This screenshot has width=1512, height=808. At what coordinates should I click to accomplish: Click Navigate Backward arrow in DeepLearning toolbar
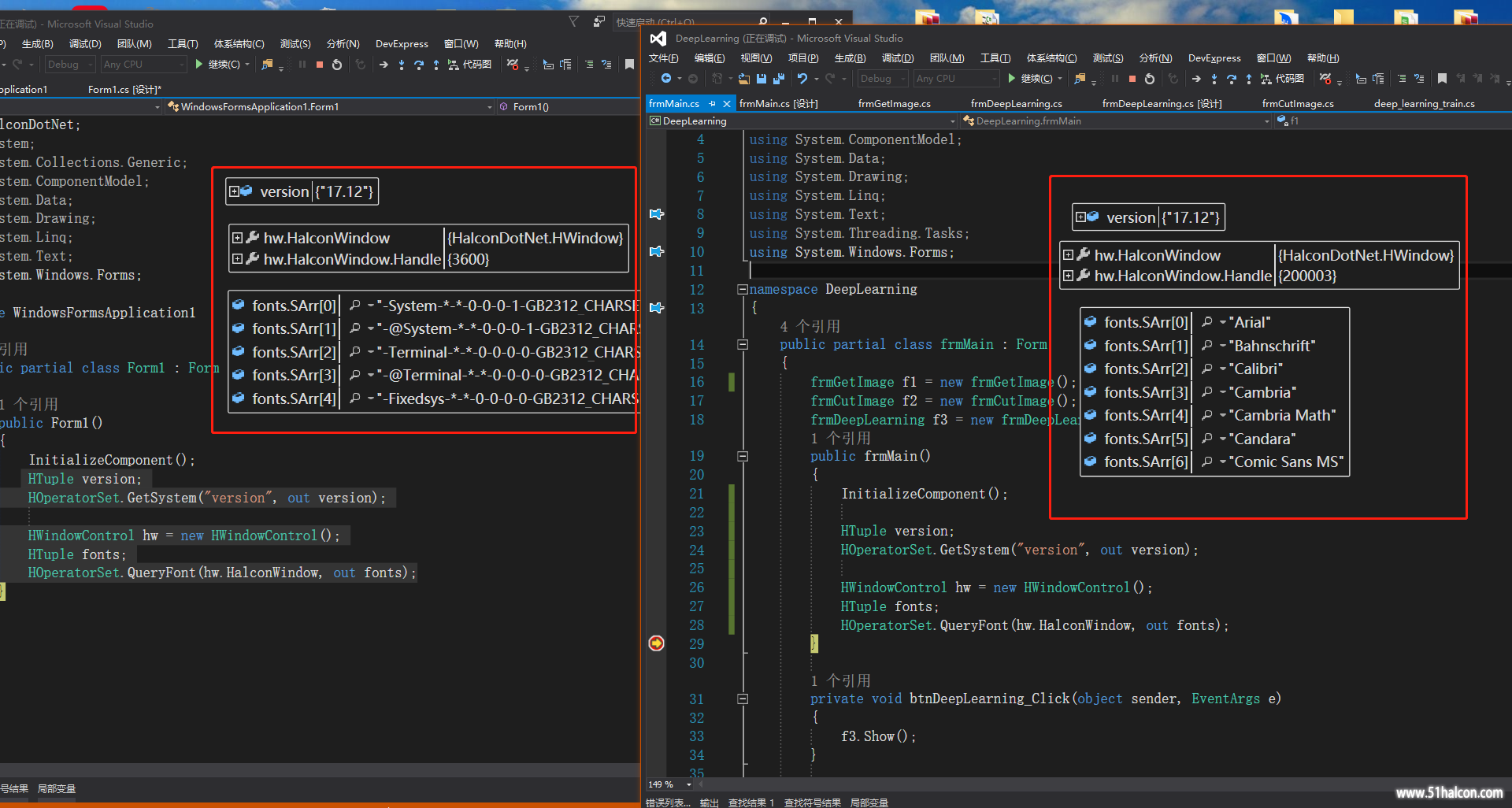tap(666, 79)
